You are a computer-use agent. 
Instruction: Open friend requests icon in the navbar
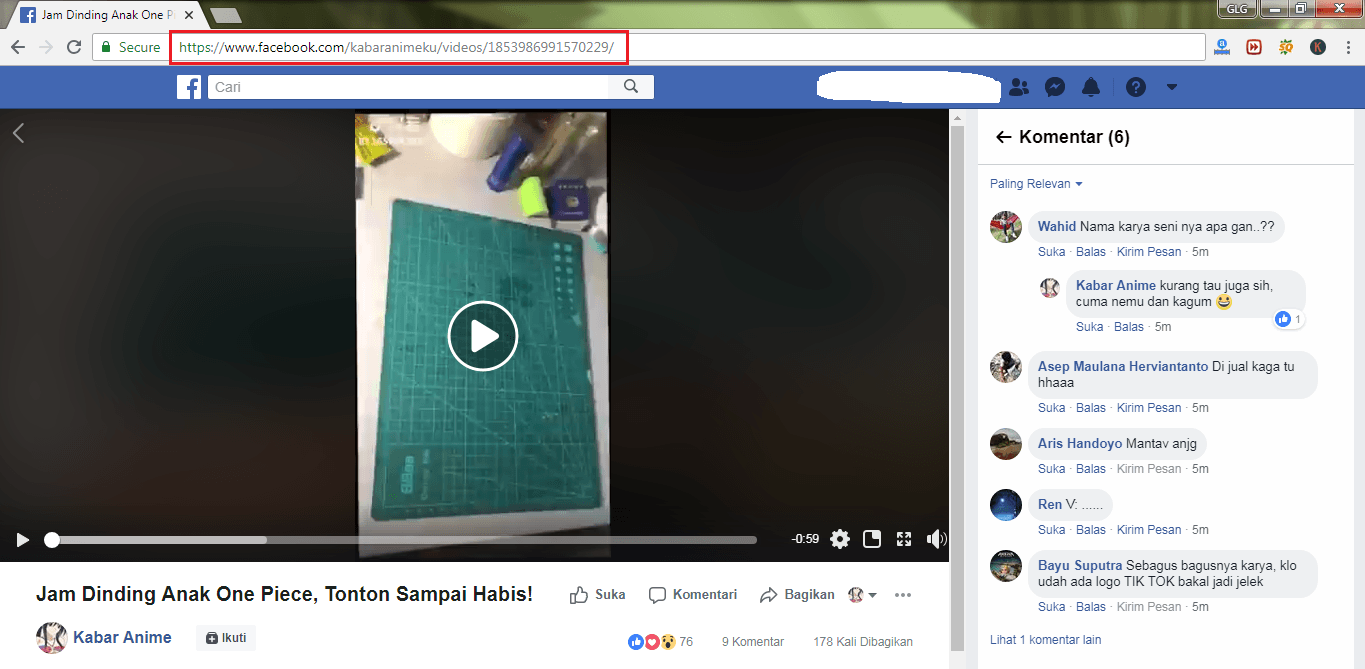tap(1019, 87)
